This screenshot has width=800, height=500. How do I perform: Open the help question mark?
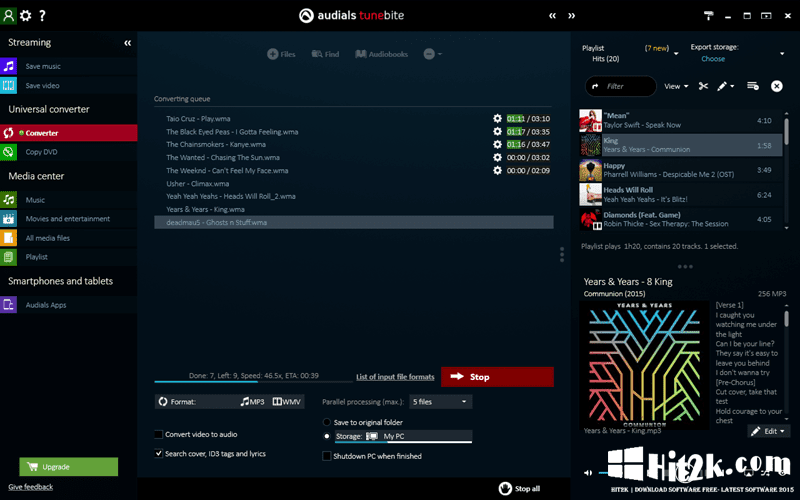pyautogui.click(x=42, y=15)
